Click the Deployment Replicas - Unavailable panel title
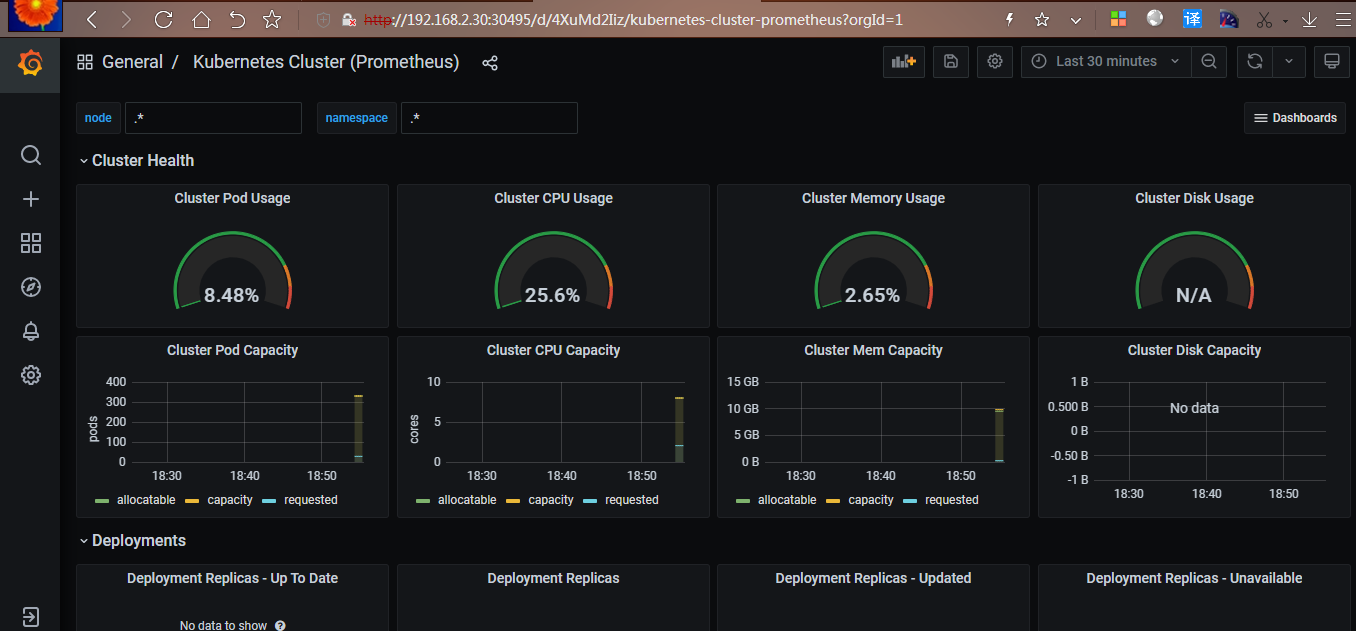This screenshot has height=631, width=1356. tap(1194, 578)
